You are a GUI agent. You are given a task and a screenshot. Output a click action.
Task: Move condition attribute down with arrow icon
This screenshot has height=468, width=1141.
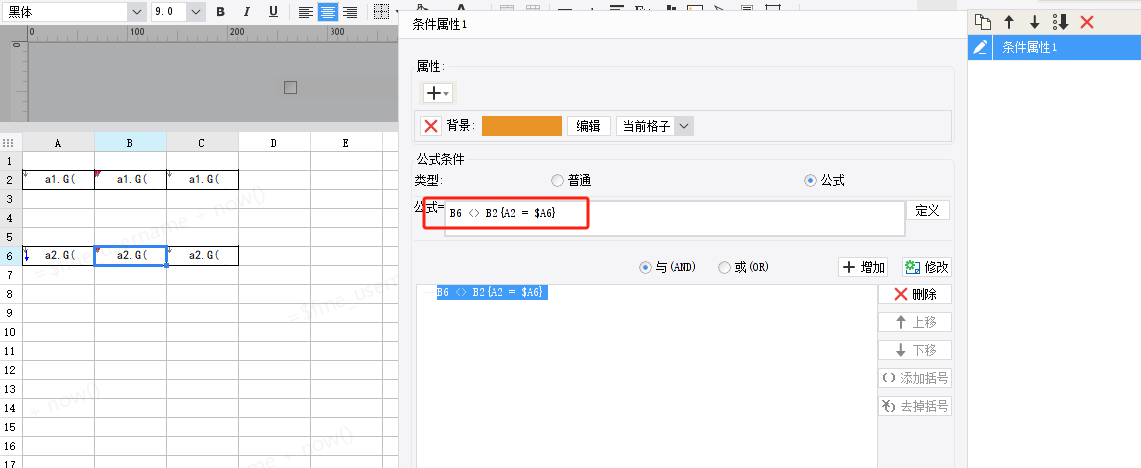[1034, 22]
